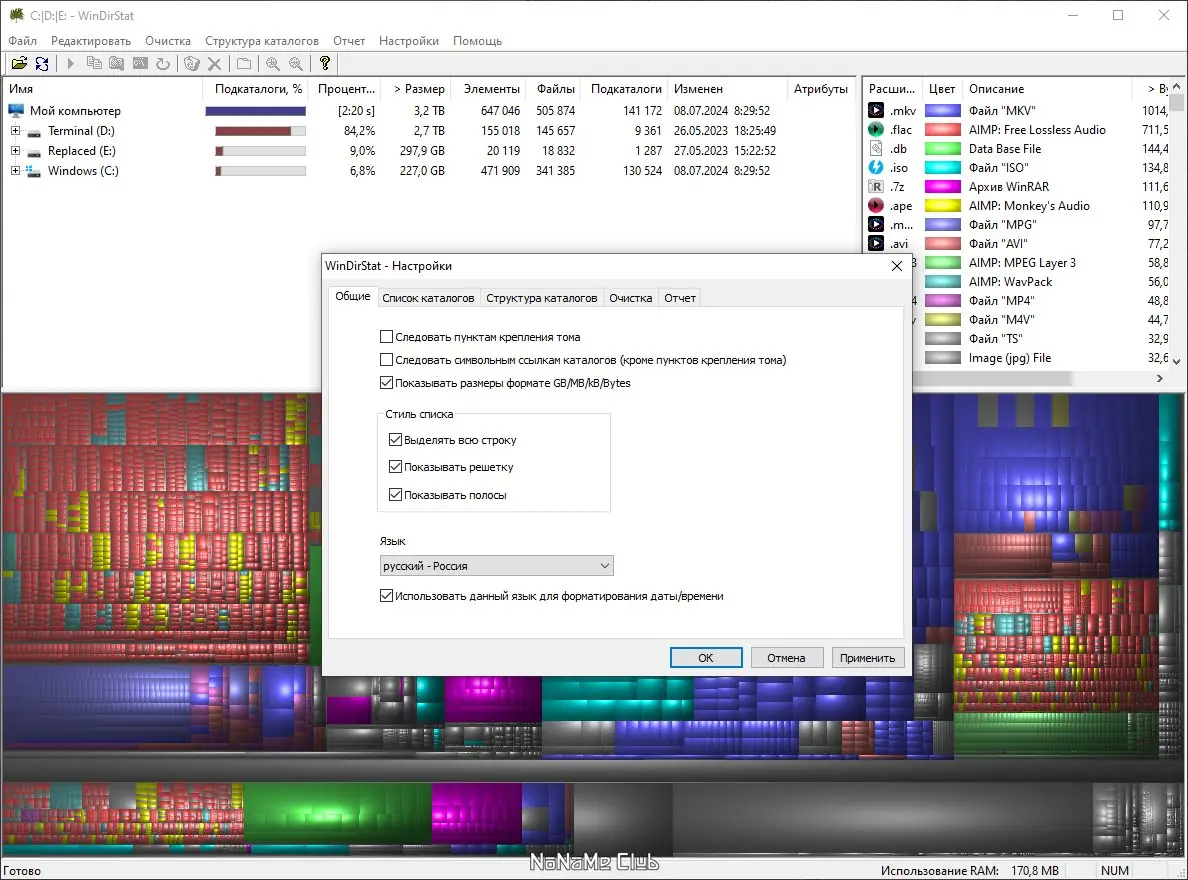Click the Delete permanently X icon
Viewport: 1188px width, 880px height.
point(214,64)
